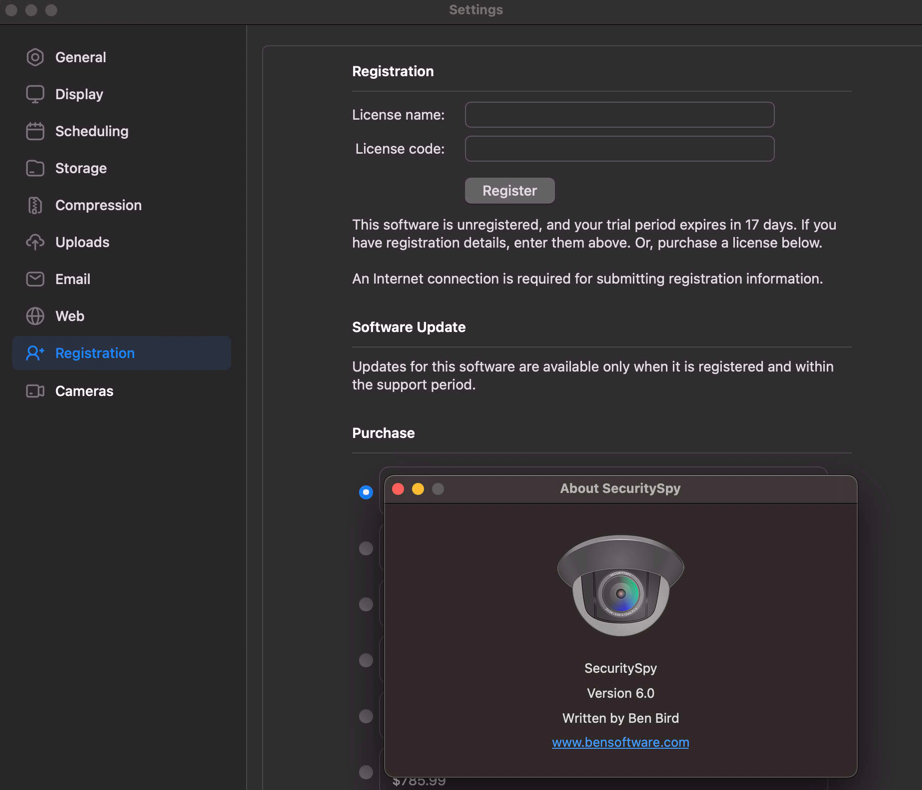Click the Scheduling calendar icon
Image resolution: width=922 pixels, height=790 pixels.
point(35,131)
